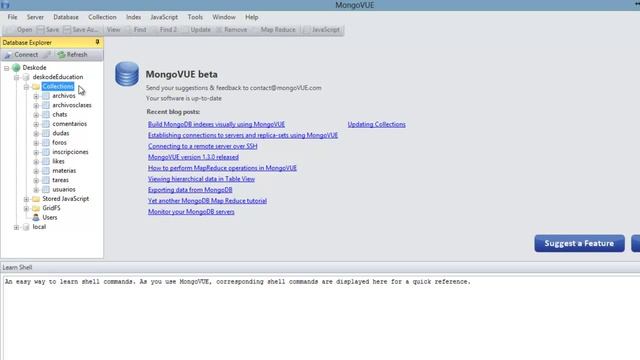
Task: Click the Find toolbar button
Action: tap(137, 30)
